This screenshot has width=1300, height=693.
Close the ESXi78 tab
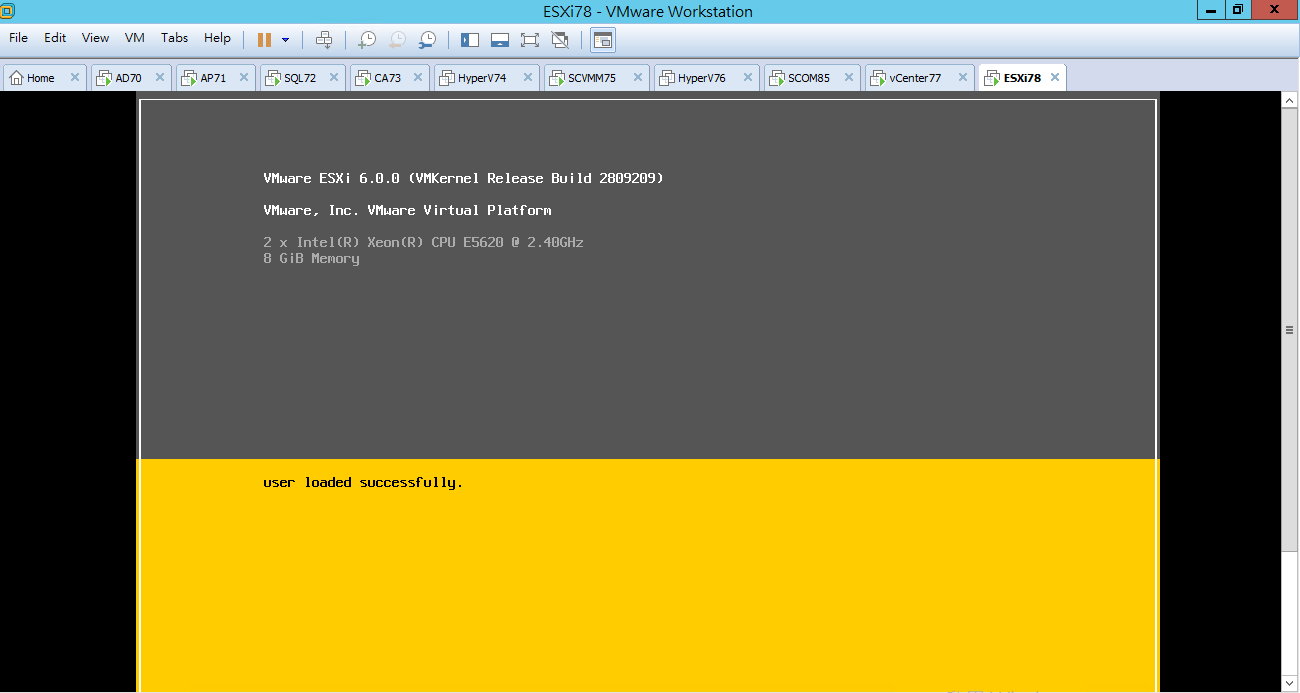pos(1055,78)
